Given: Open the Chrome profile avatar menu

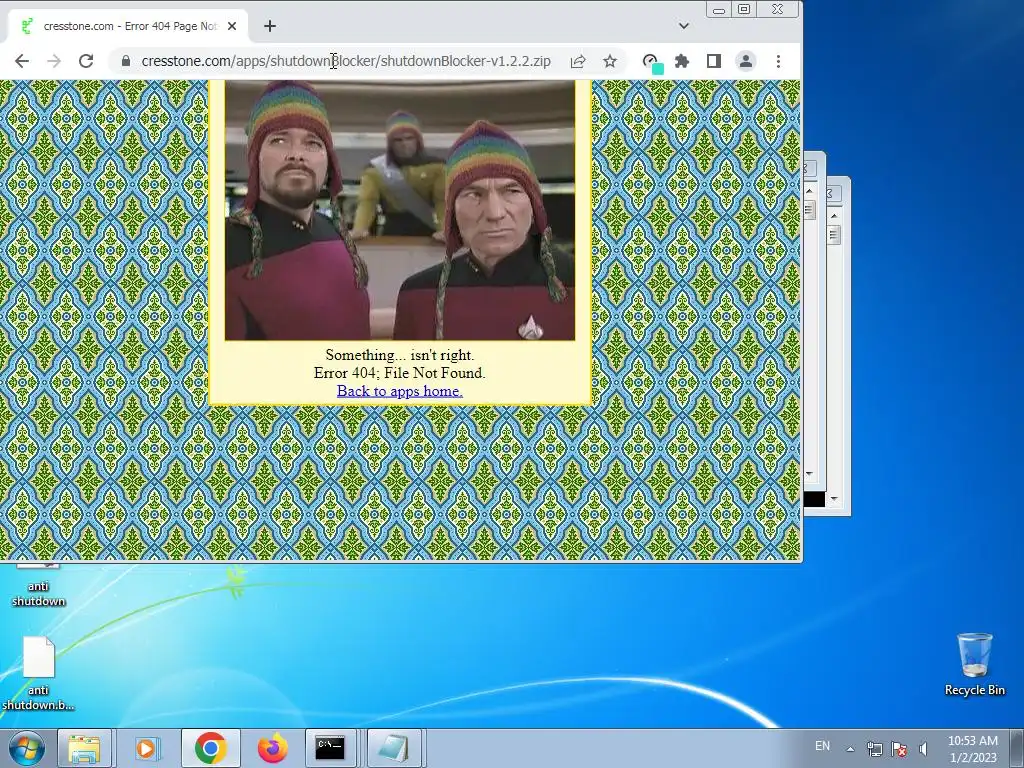Looking at the screenshot, I should (x=746, y=61).
